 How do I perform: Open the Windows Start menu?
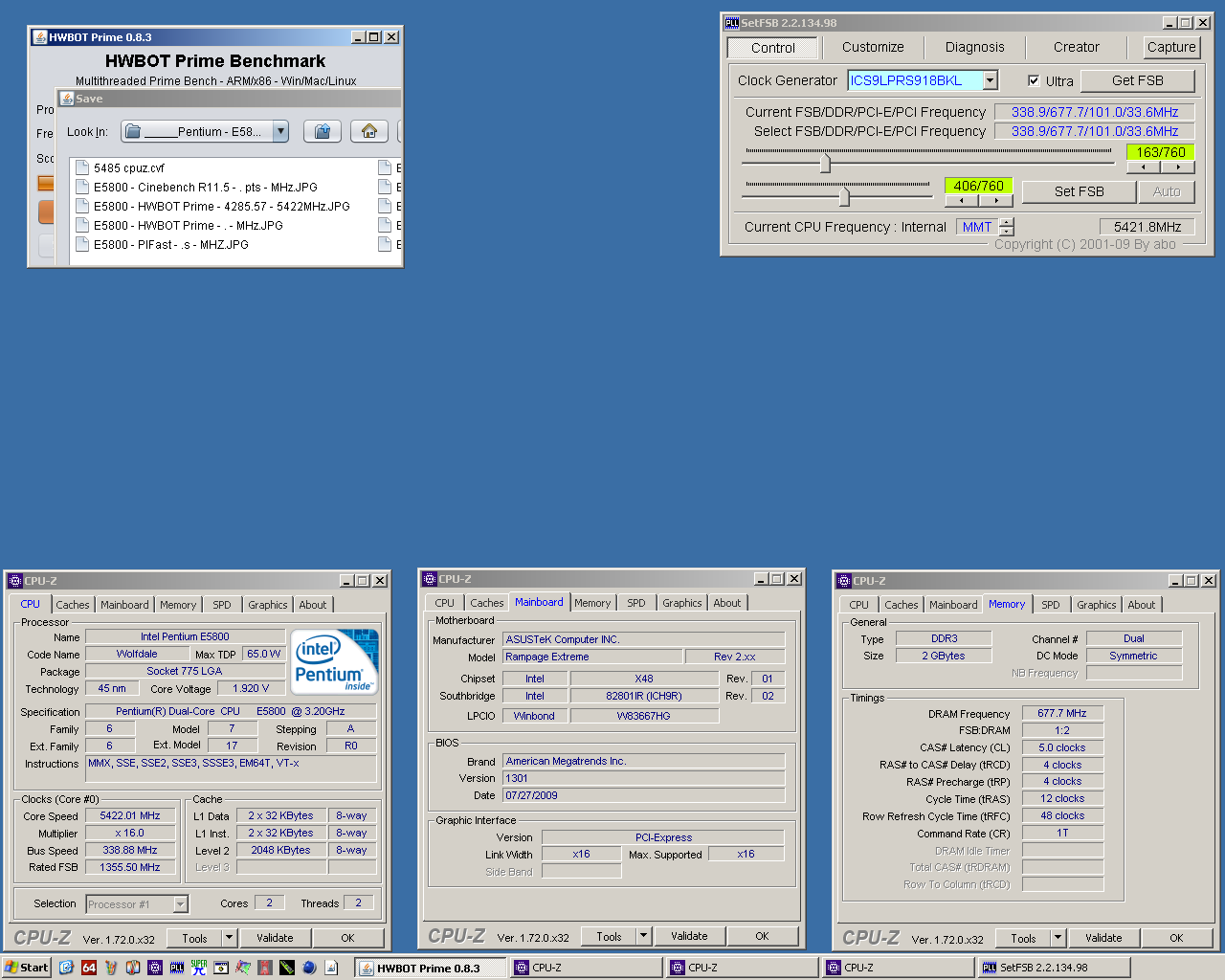pyautogui.click(x=26, y=968)
